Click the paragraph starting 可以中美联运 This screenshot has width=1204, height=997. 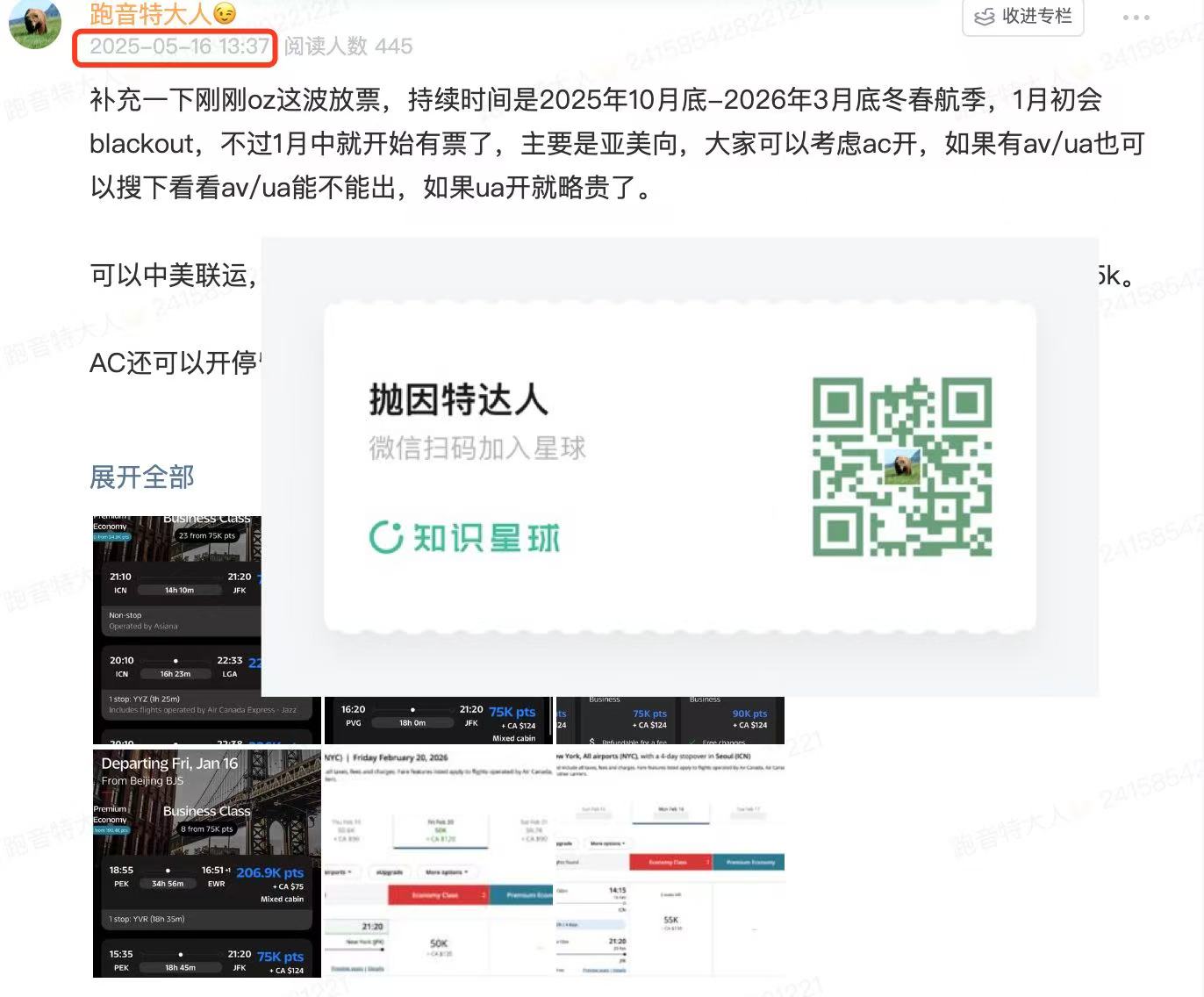click(x=175, y=276)
